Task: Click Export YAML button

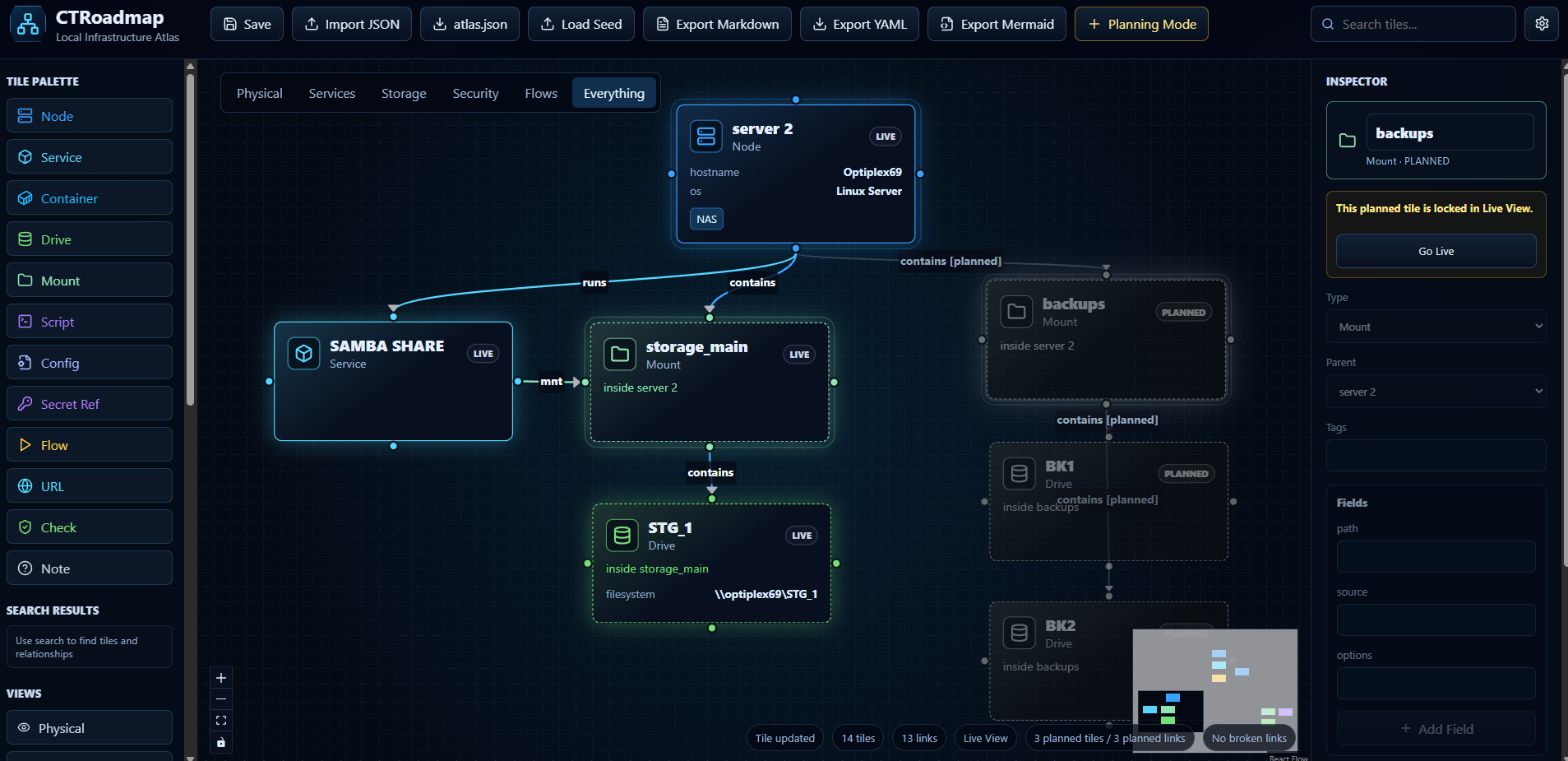Action: (859, 24)
